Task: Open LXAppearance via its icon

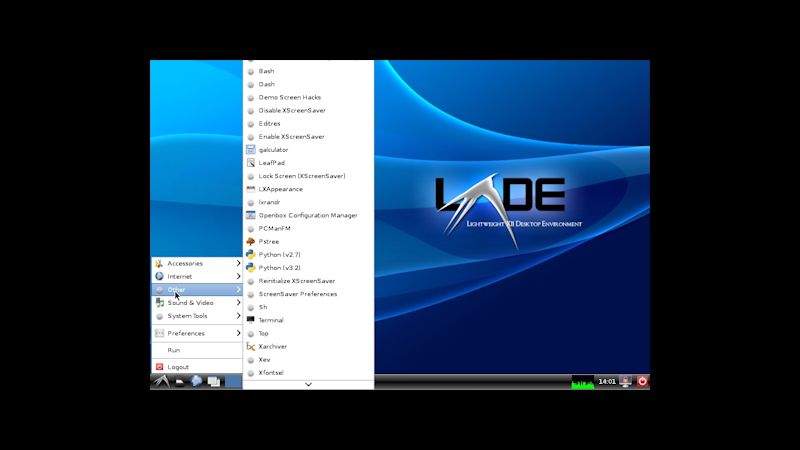Action: click(x=251, y=189)
